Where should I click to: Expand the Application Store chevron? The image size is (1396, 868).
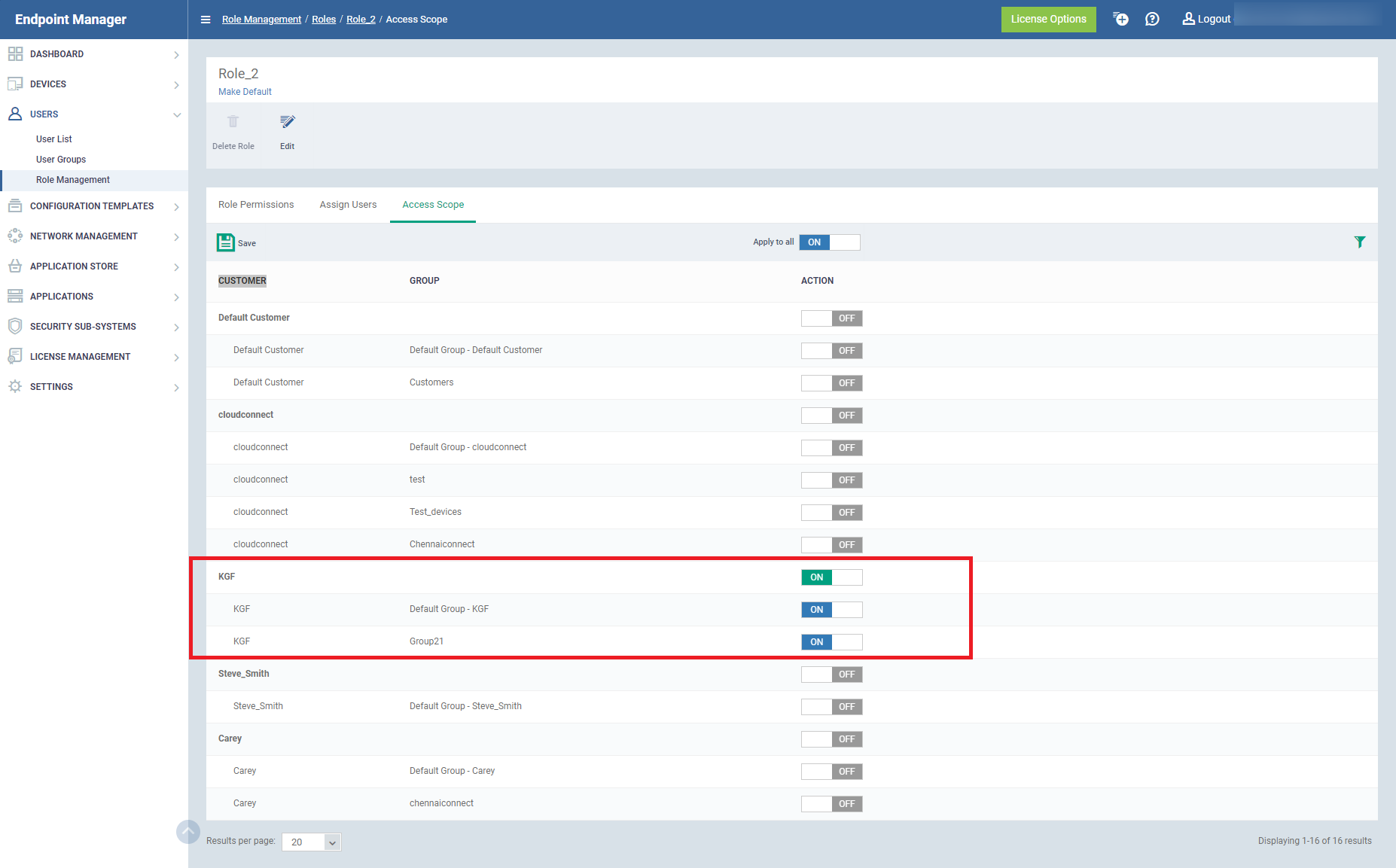pos(176,267)
